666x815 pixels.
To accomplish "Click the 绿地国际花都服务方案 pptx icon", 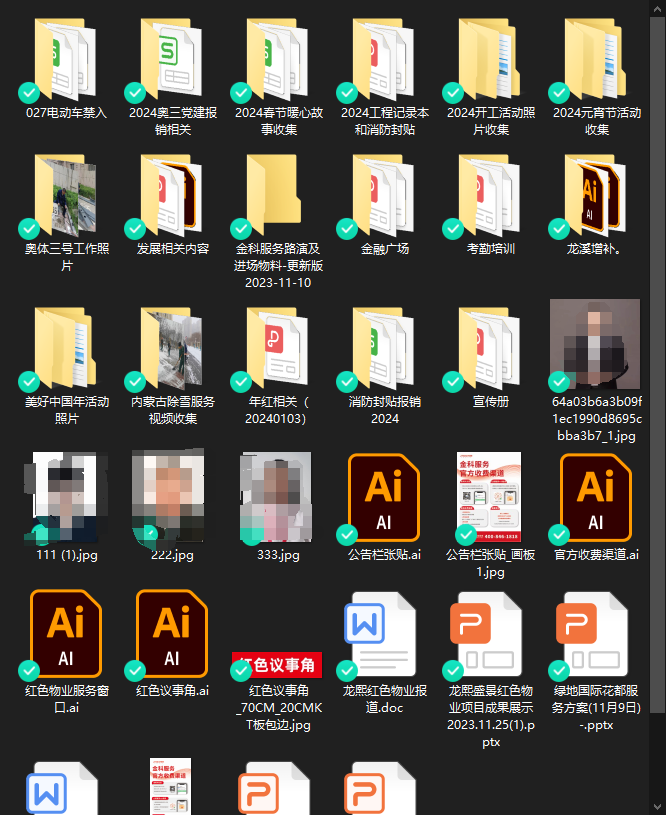I will pyautogui.click(x=596, y=634).
